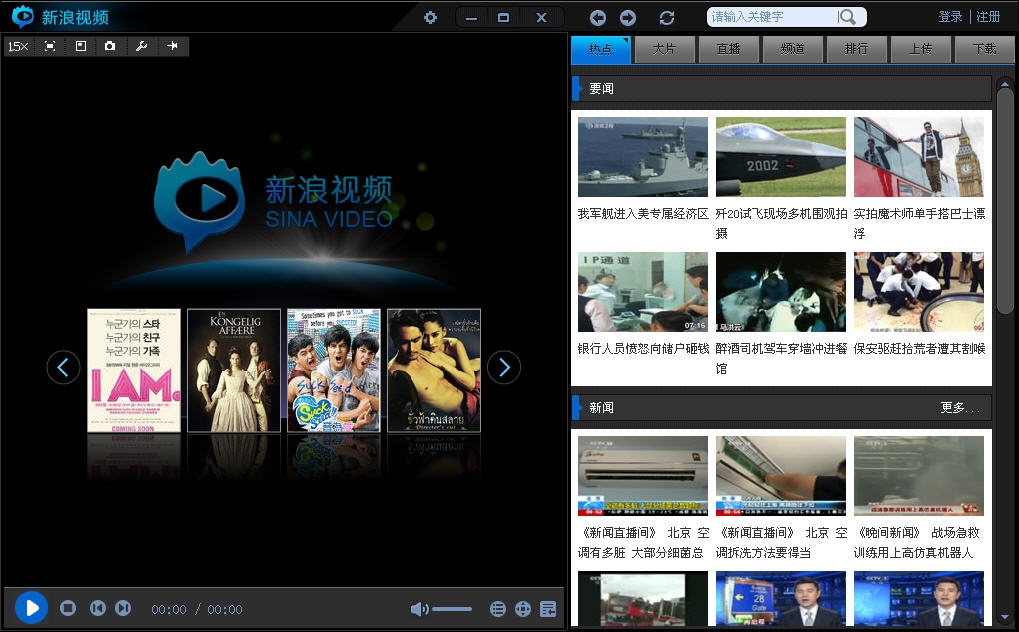1019x632 pixels.
Task: Show next posters with right carousel arrow
Action: pyautogui.click(x=504, y=368)
